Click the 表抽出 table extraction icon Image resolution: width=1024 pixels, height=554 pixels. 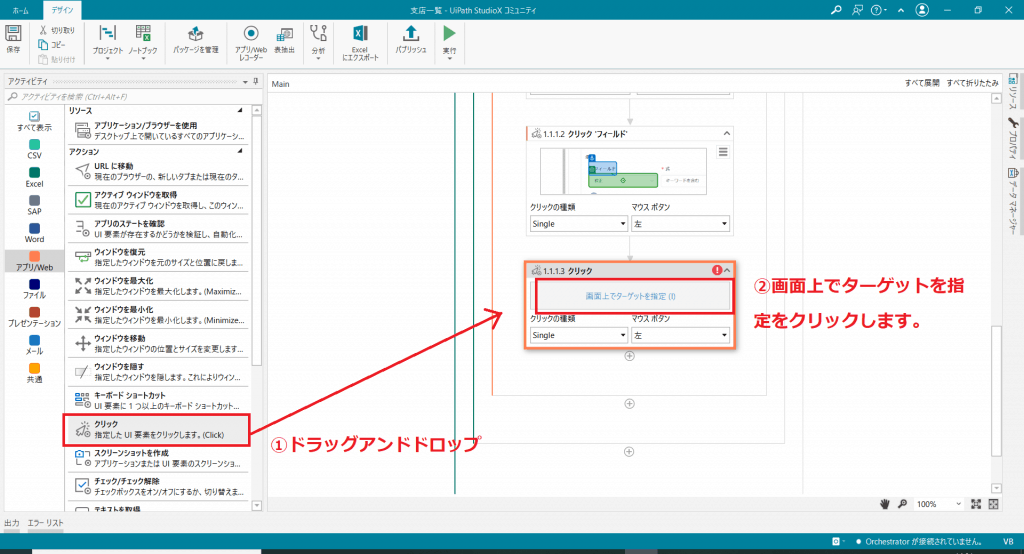tap(284, 38)
